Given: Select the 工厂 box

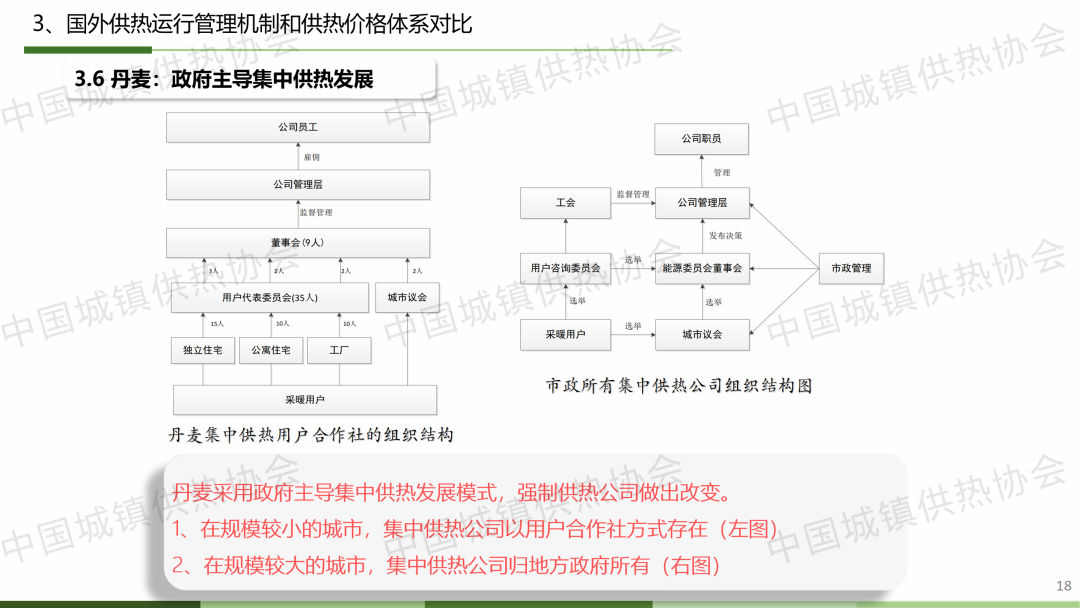Looking at the screenshot, I should click(x=338, y=350).
